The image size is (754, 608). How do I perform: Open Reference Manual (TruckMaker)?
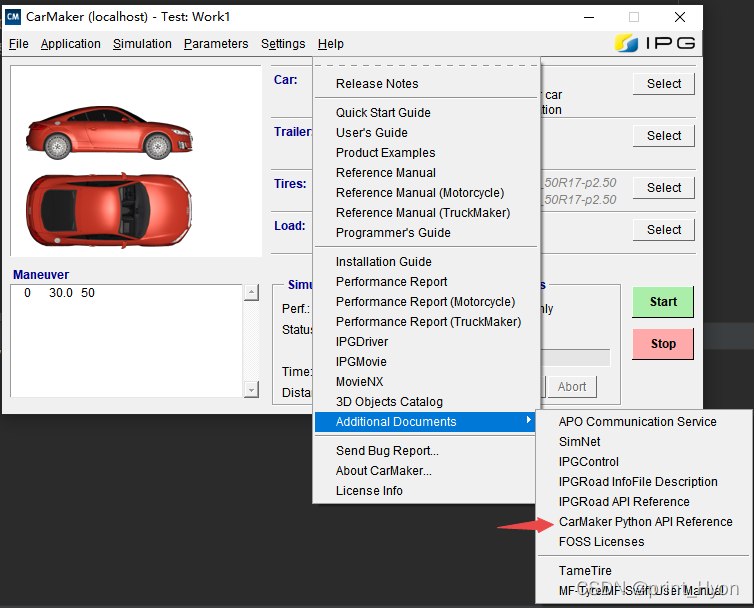[x=426, y=213]
